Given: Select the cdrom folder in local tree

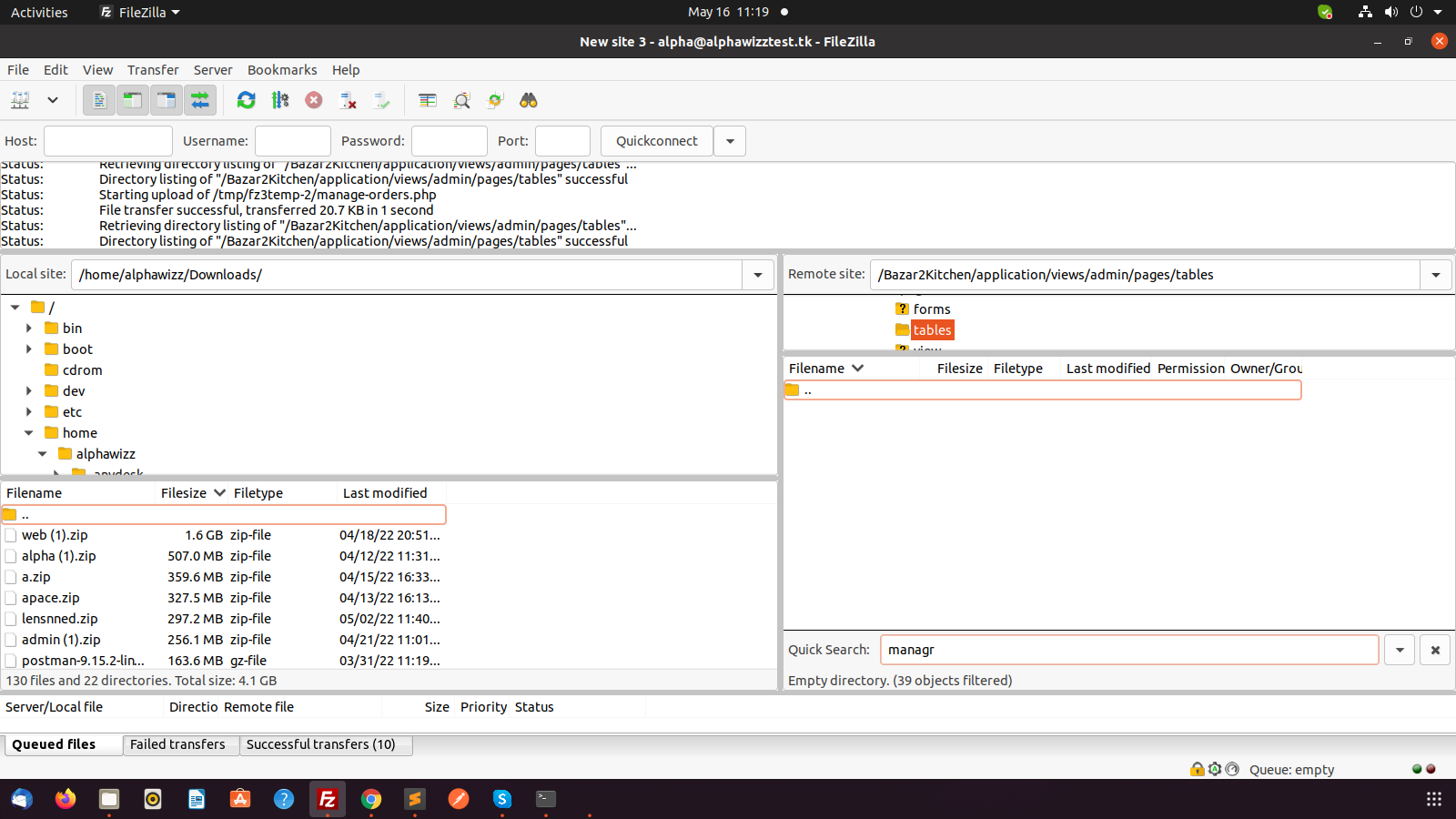Looking at the screenshot, I should [82, 370].
